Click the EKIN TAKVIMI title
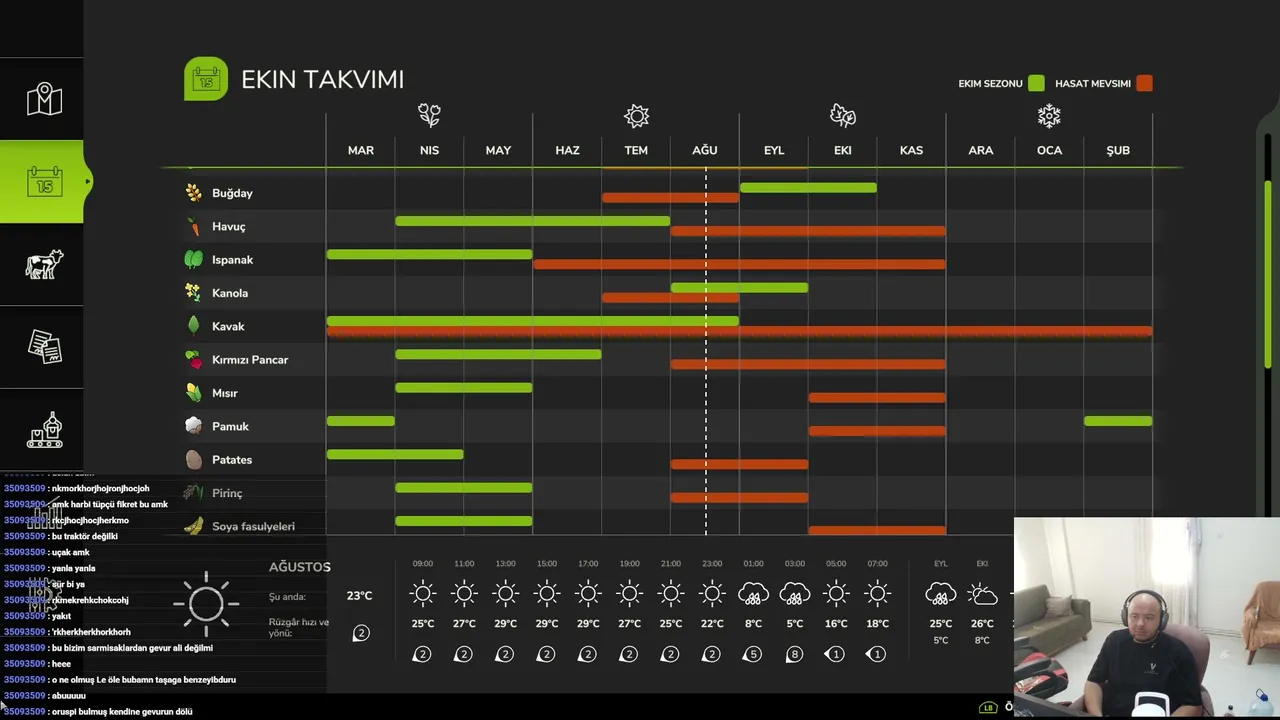 [x=322, y=80]
